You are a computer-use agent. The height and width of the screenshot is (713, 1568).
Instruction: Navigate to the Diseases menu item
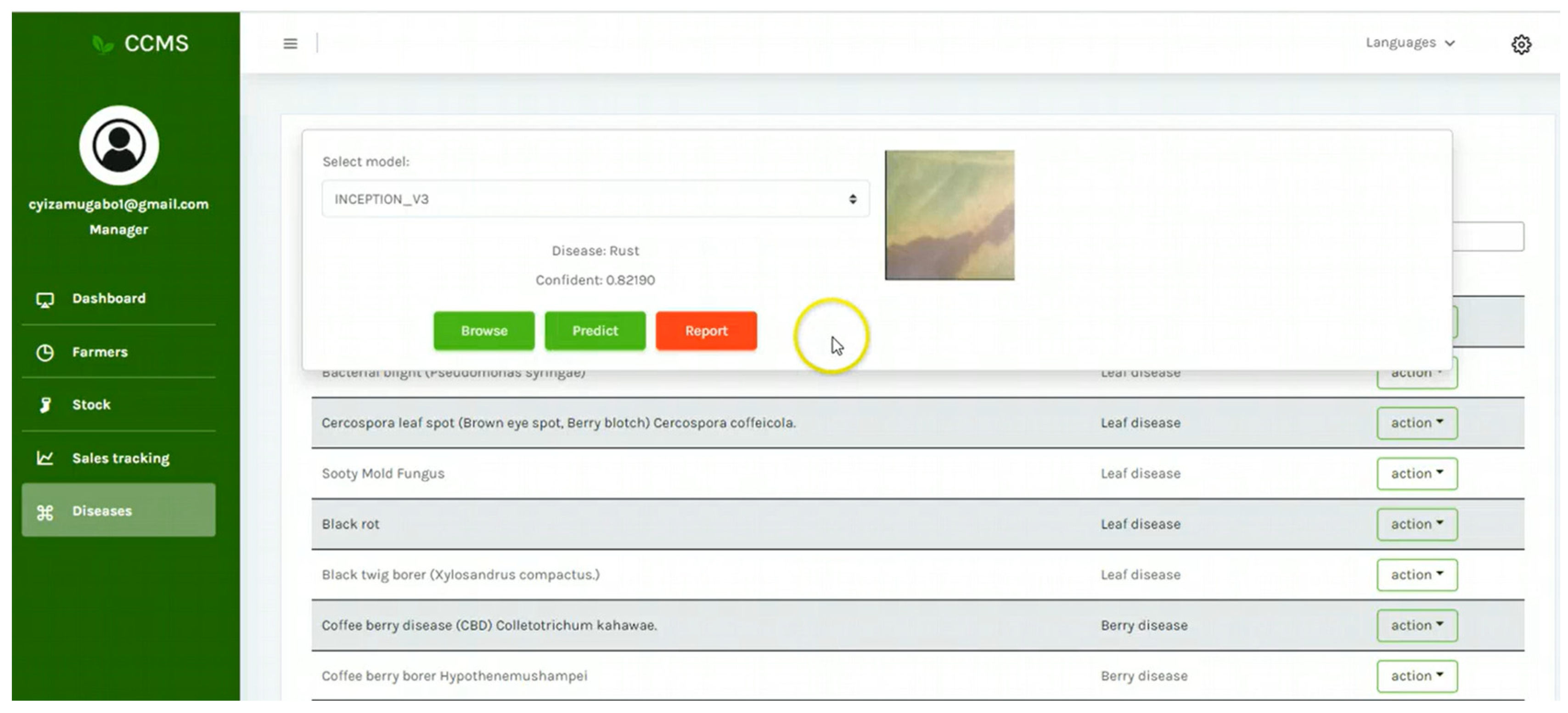pyautogui.click(x=101, y=511)
